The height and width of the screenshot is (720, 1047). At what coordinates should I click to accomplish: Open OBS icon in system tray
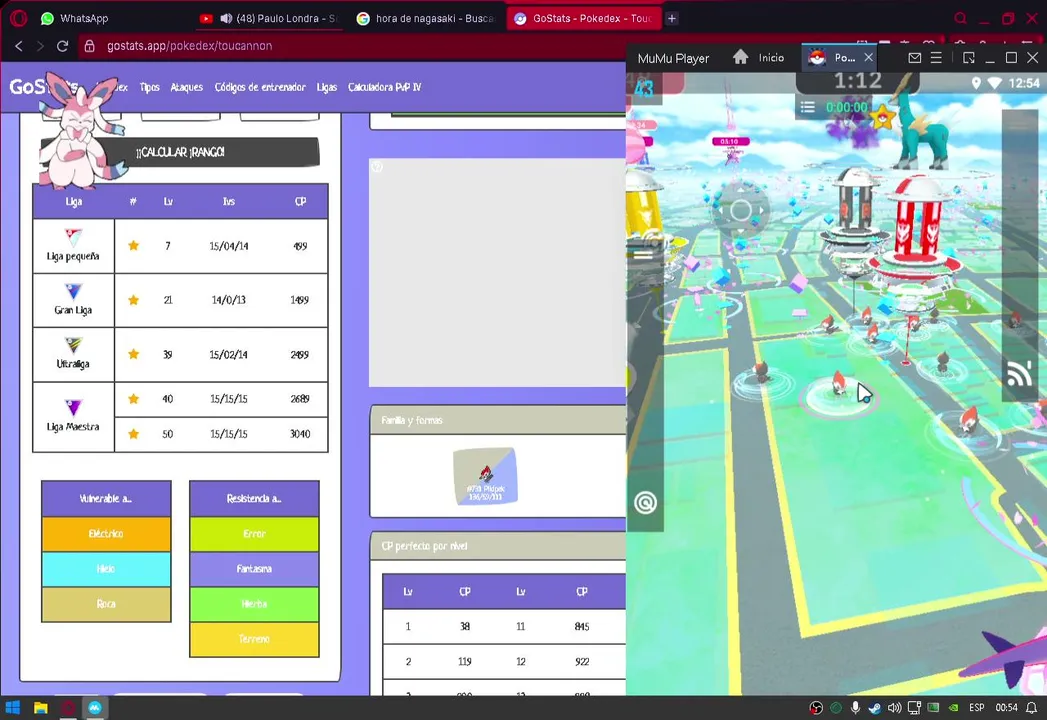pyautogui.click(x=816, y=708)
